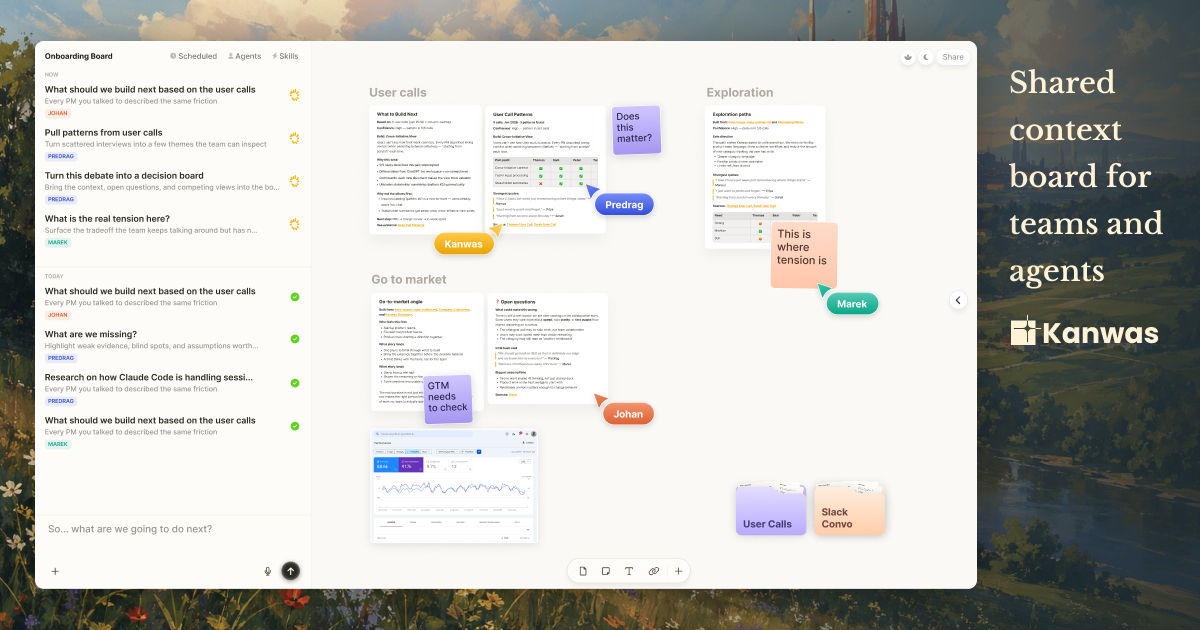The width and height of the screenshot is (1200, 630).
Task: Add a document node from the bottom toolbar
Action: (583, 571)
